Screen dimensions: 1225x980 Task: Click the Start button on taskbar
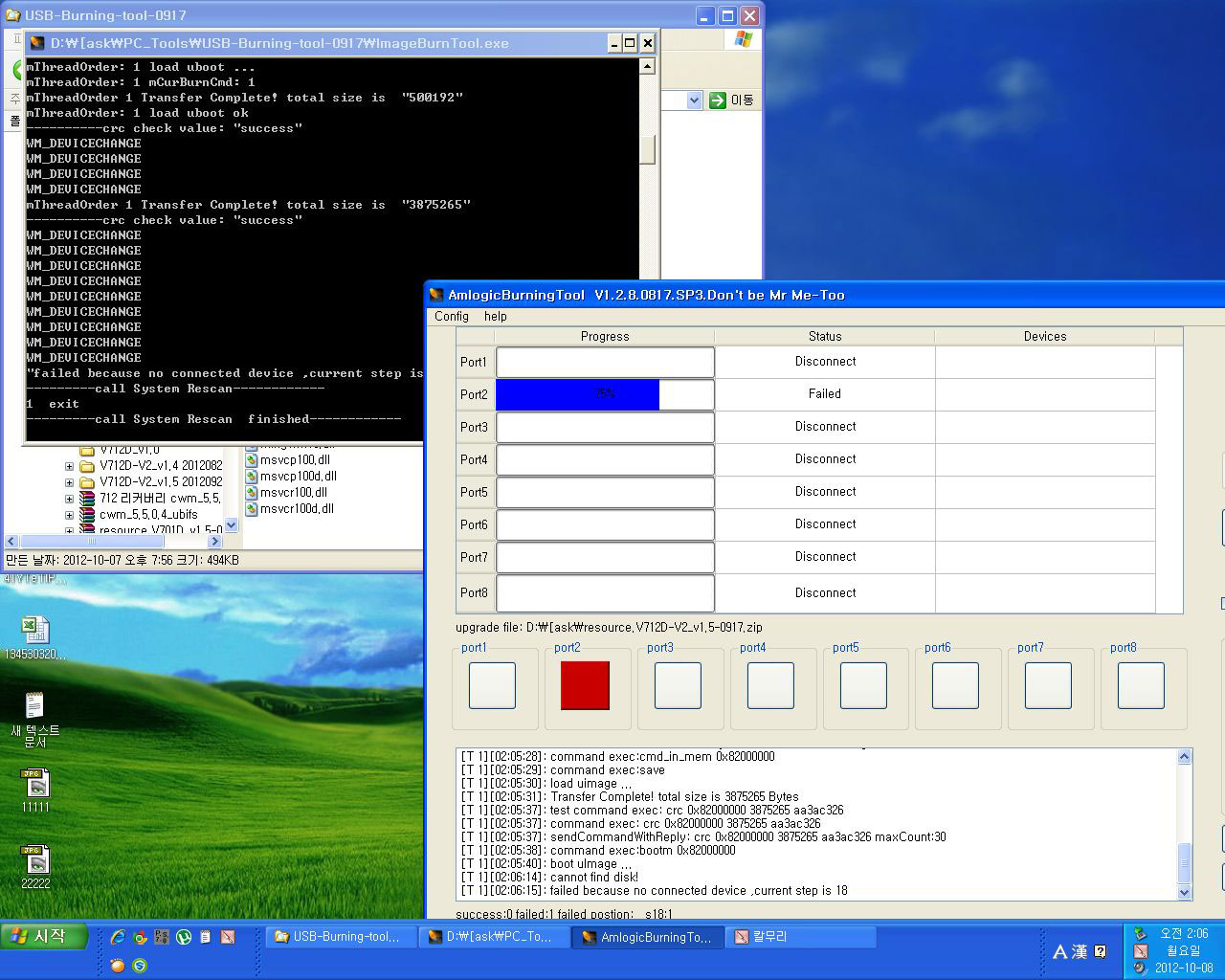[45, 937]
